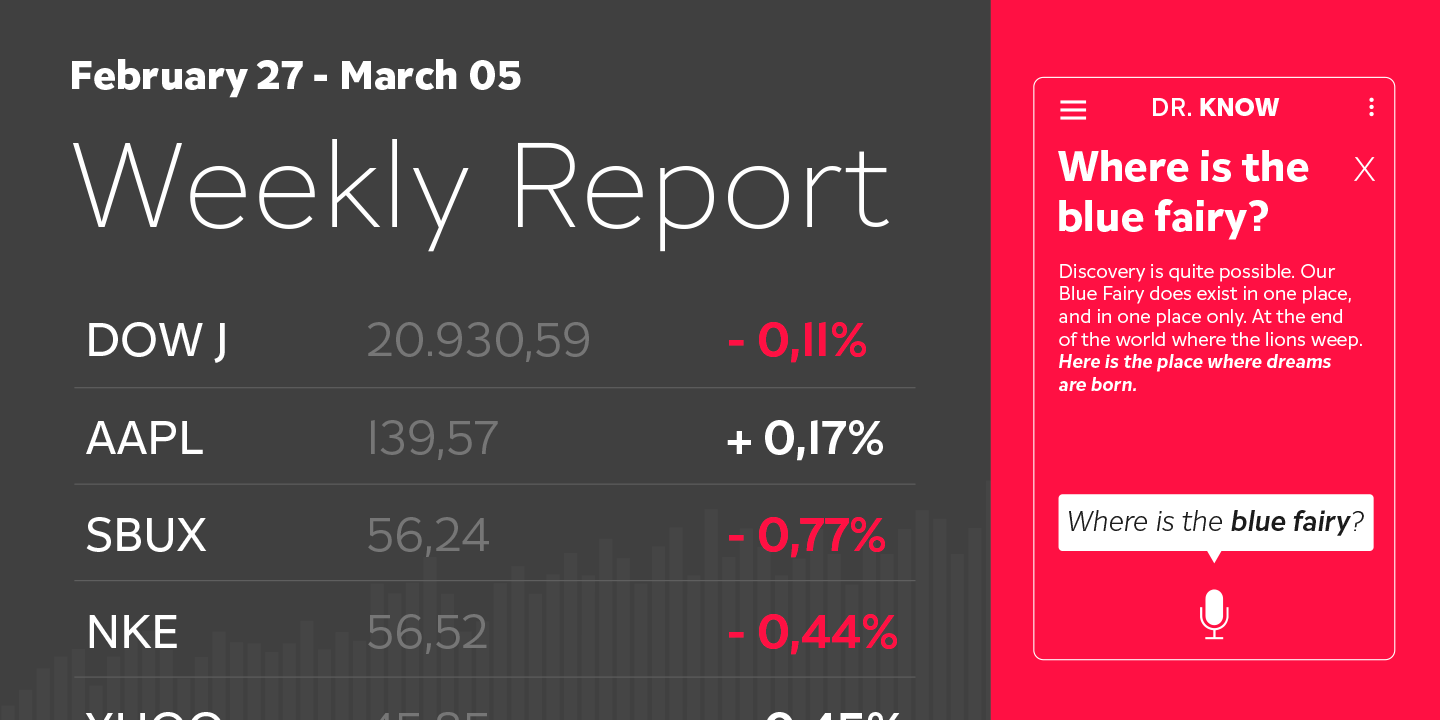The image size is (1440, 720).
Task: Tap the microphone icon to speak
Action: 1214,614
